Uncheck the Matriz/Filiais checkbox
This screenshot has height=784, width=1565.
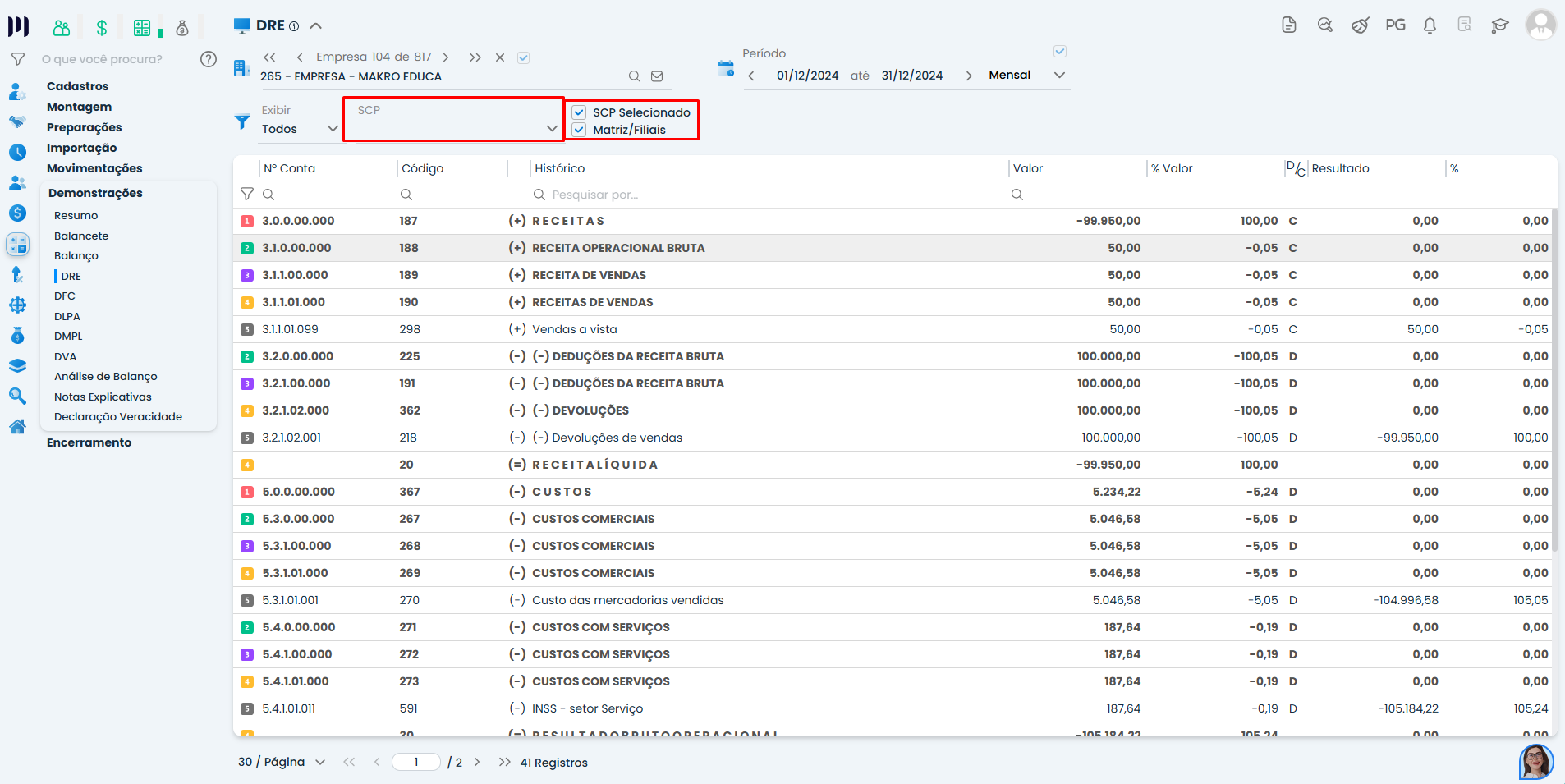tap(580, 130)
